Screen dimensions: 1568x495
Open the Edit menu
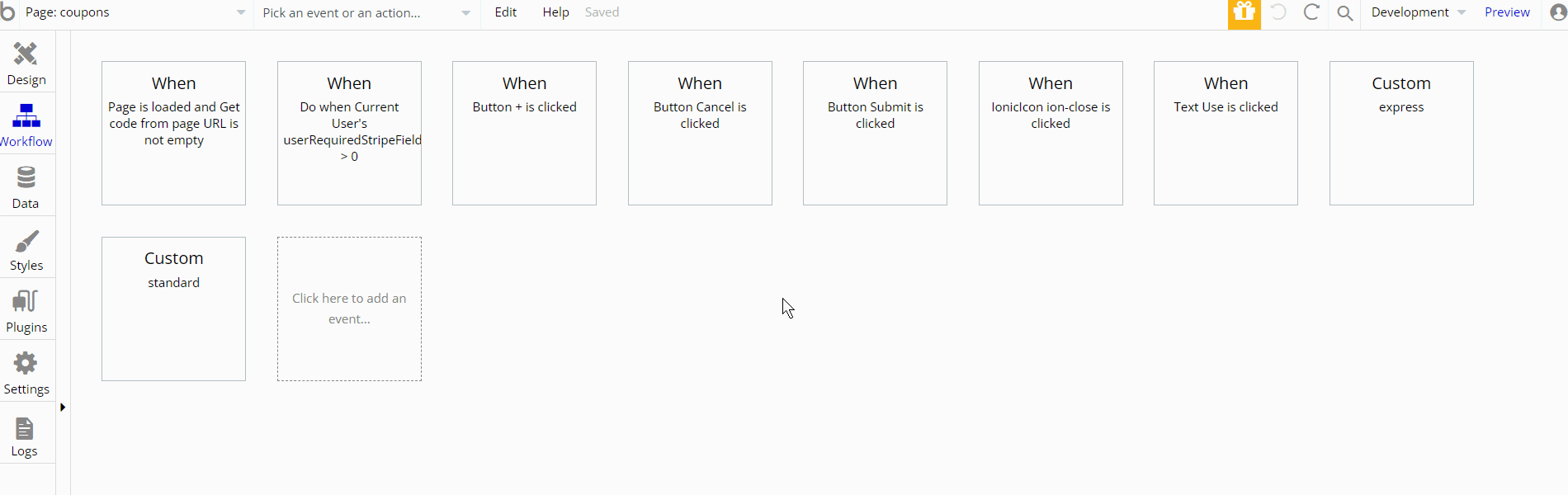506,12
